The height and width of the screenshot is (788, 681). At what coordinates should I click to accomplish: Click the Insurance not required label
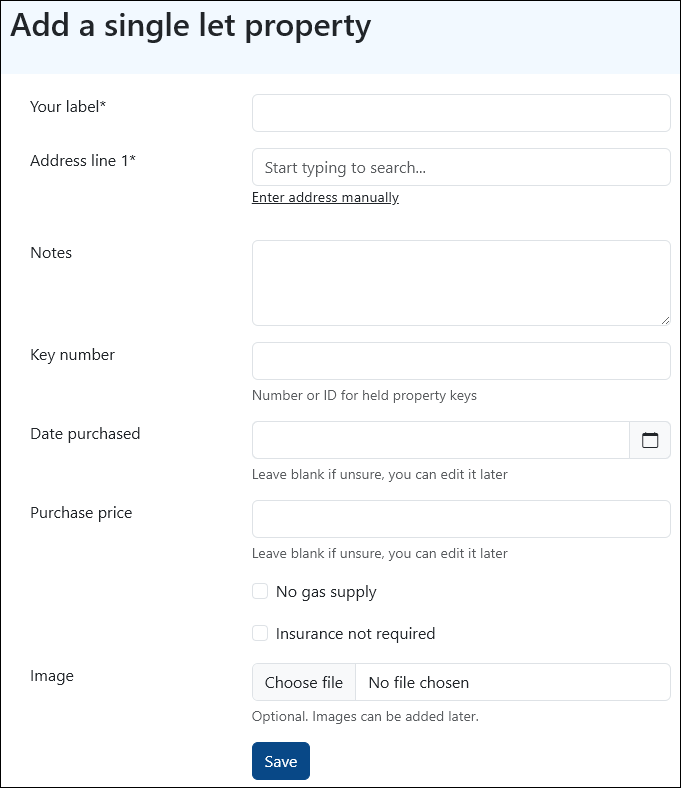point(355,634)
